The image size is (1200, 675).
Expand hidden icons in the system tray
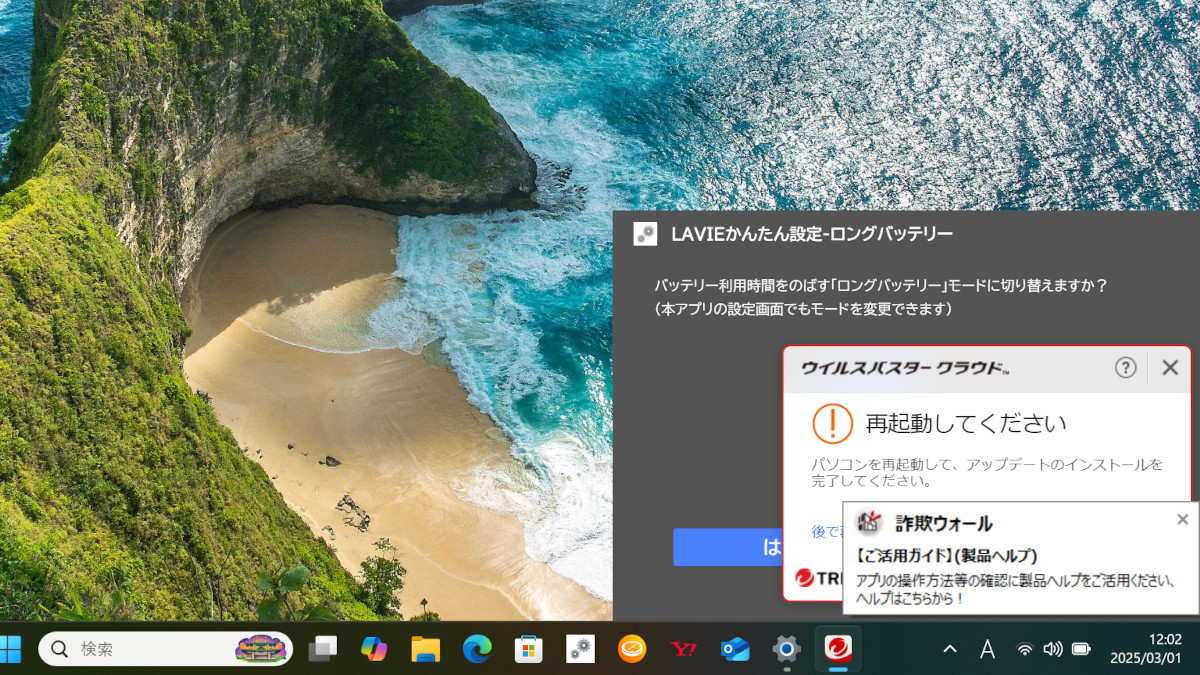tap(950, 648)
